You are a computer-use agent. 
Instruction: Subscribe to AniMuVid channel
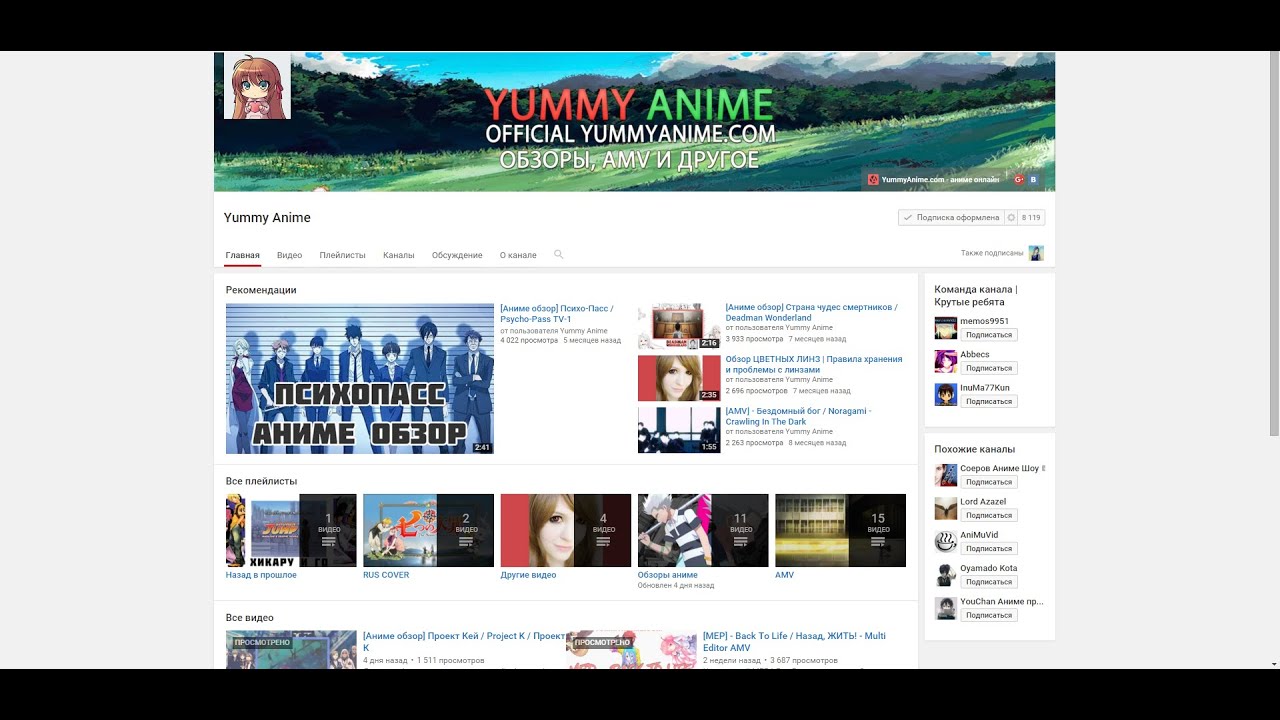(989, 548)
